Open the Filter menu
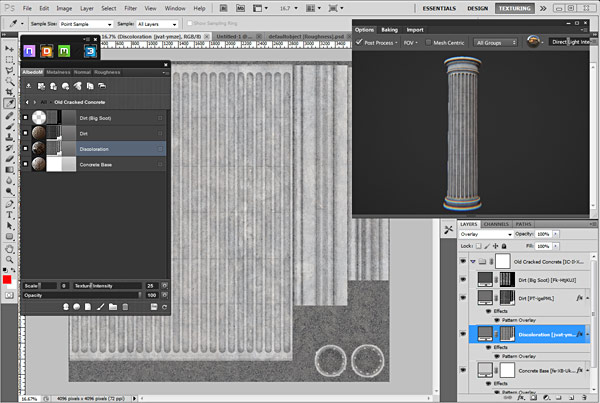 pos(130,8)
